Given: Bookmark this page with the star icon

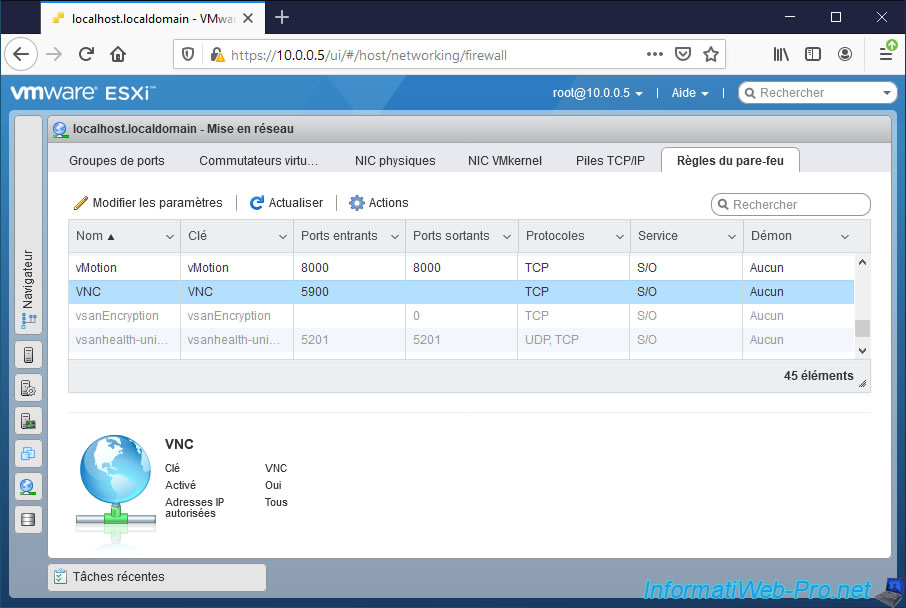Looking at the screenshot, I should click(x=711, y=55).
